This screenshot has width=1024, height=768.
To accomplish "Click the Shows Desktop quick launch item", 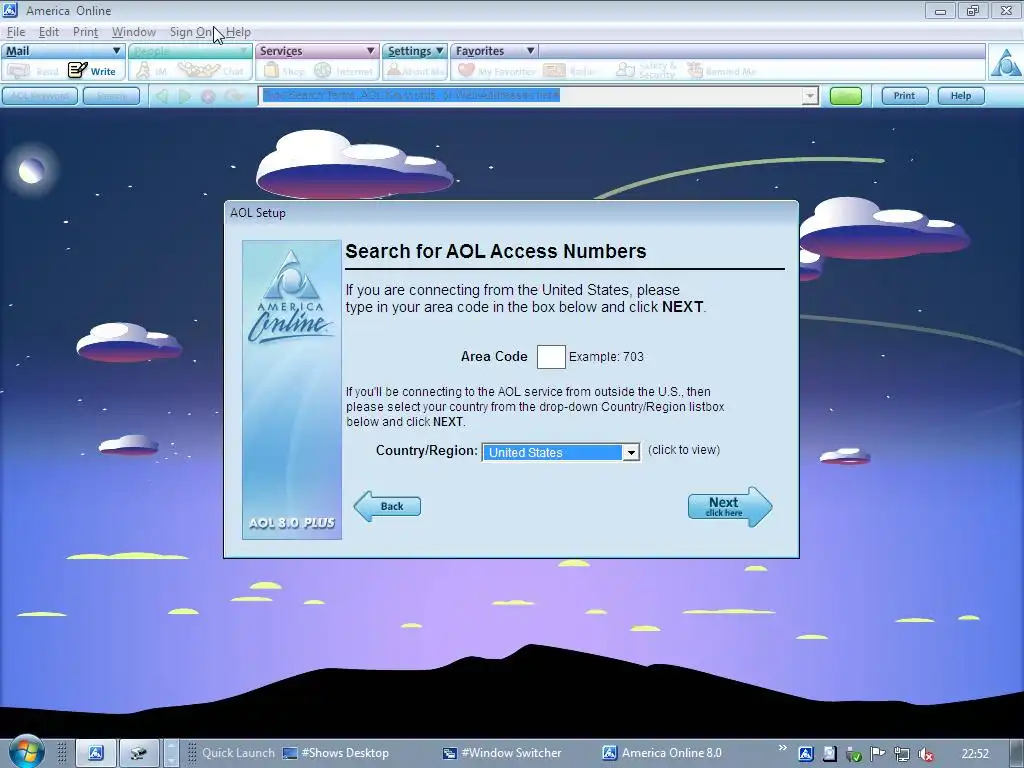I will pos(336,753).
